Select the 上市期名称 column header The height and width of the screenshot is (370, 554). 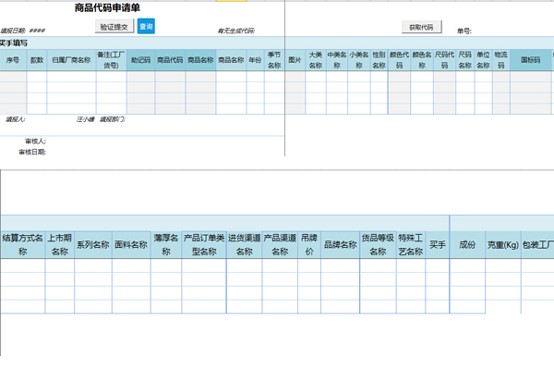click(60, 245)
